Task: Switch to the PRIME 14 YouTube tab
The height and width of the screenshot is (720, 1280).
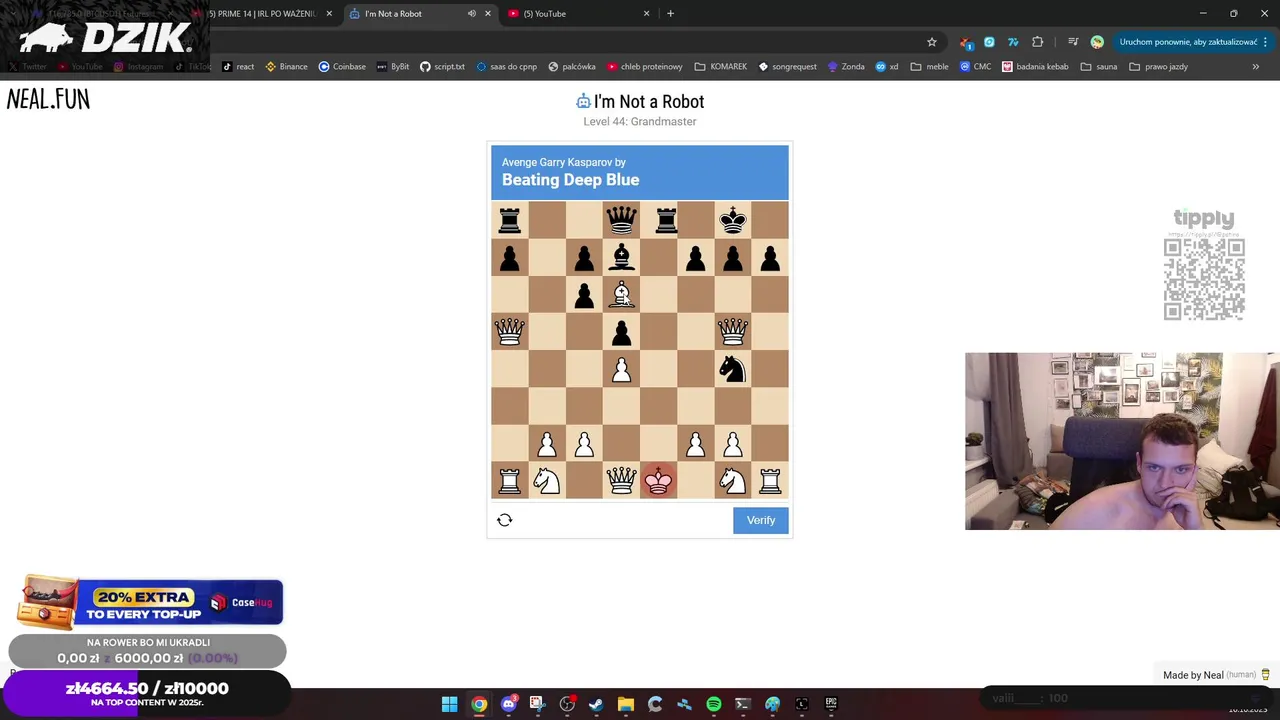Action: pos(262,14)
